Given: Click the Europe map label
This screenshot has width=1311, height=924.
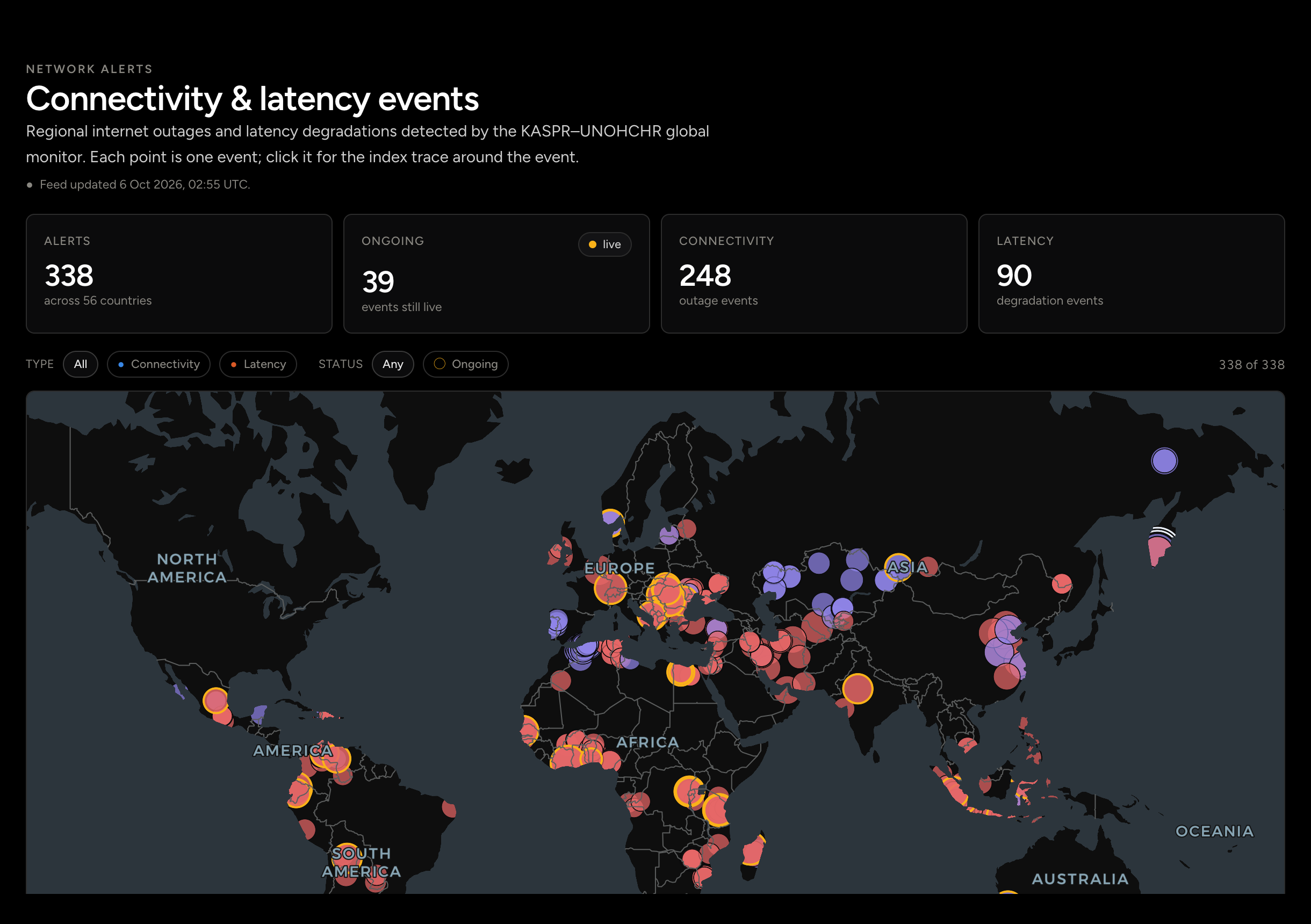Looking at the screenshot, I should pos(620,568).
